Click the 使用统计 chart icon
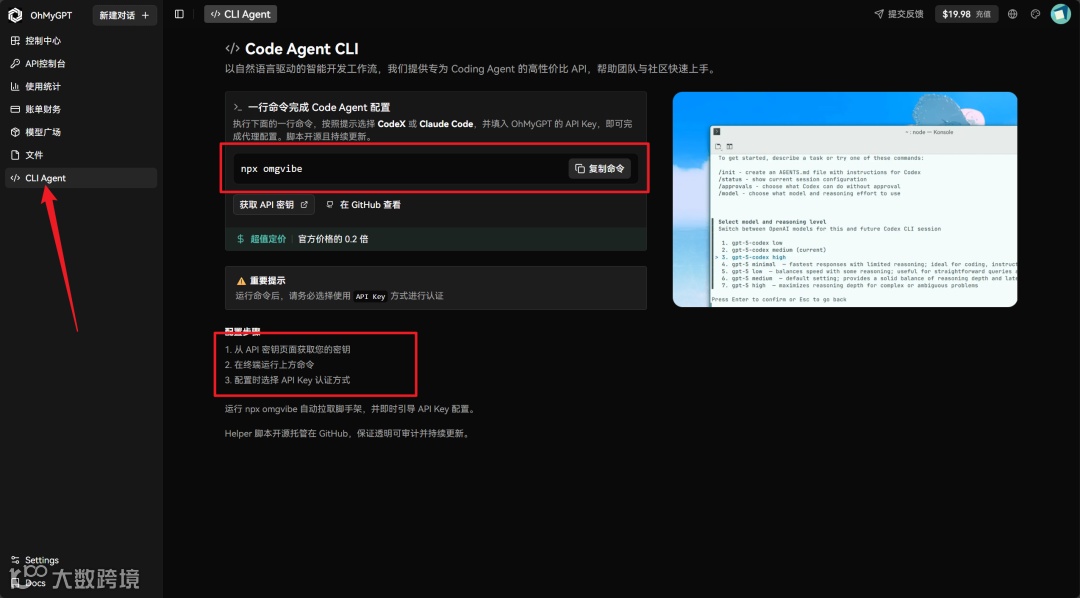This screenshot has height=598, width=1080. point(15,86)
